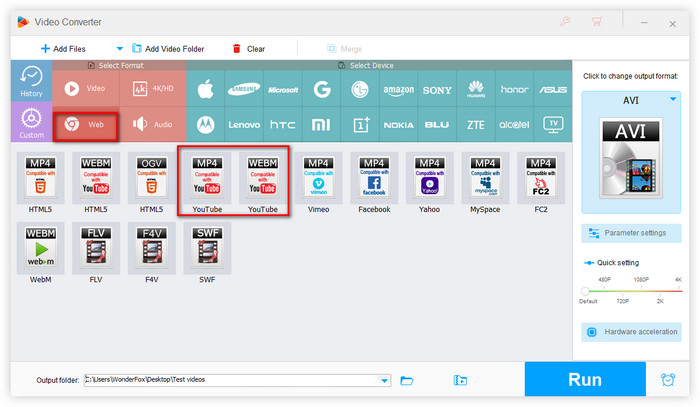The width and height of the screenshot is (700, 407).
Task: Open the scheduled task alarm clock
Action: 668,380
